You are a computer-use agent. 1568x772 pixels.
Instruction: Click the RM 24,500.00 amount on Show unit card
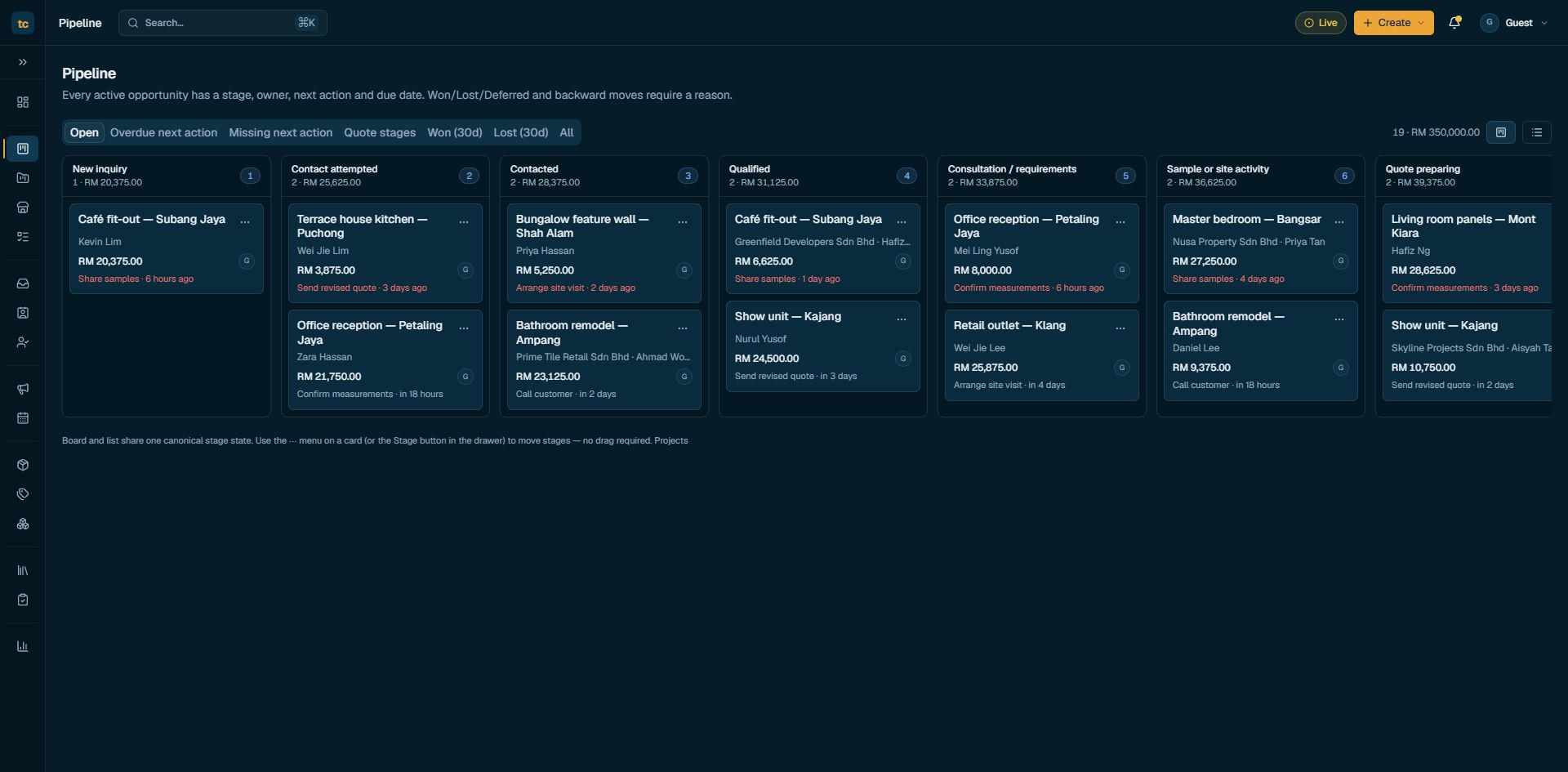click(x=767, y=359)
